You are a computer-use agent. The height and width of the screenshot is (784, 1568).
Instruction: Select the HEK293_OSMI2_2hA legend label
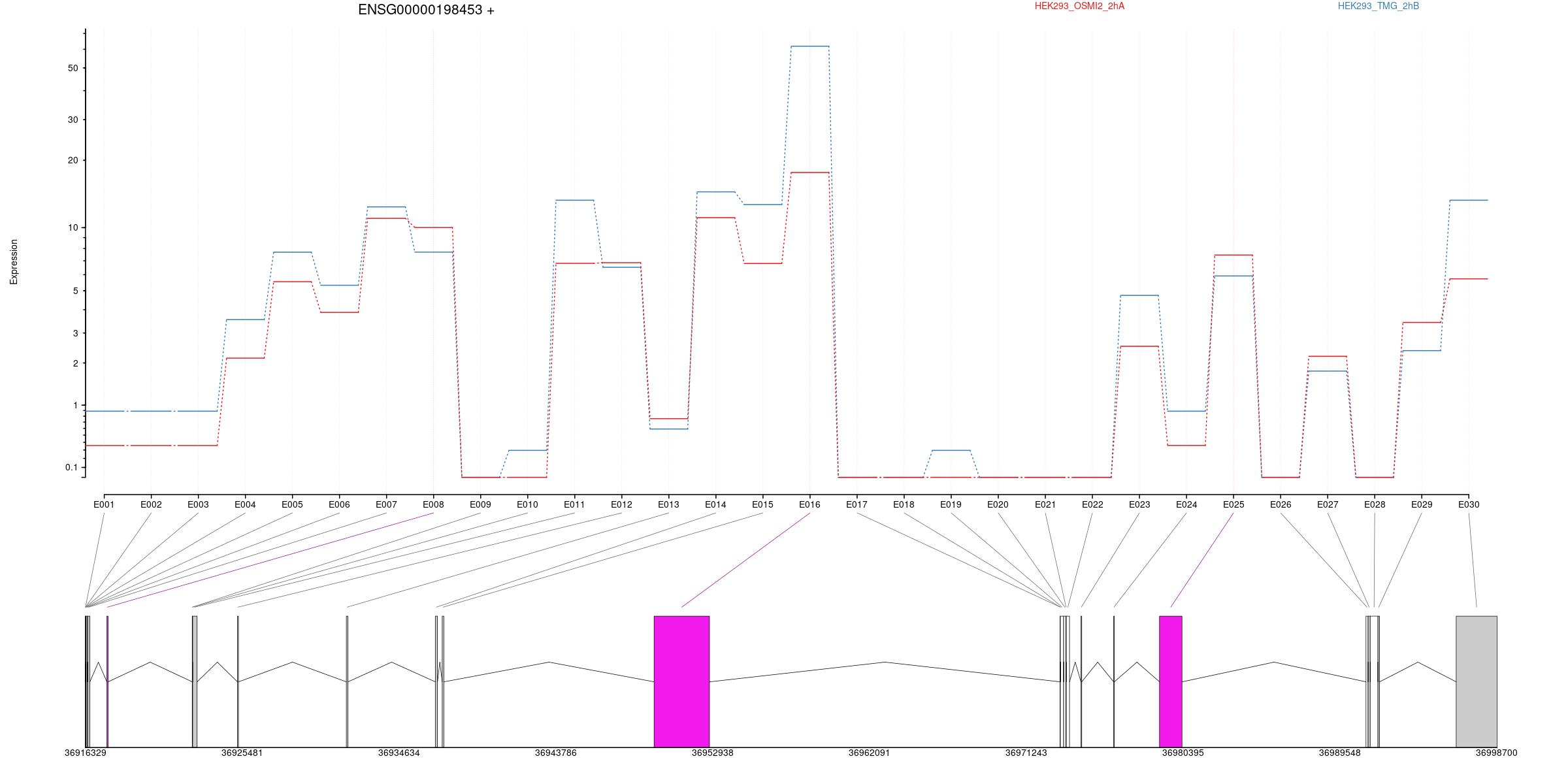coord(1079,6)
